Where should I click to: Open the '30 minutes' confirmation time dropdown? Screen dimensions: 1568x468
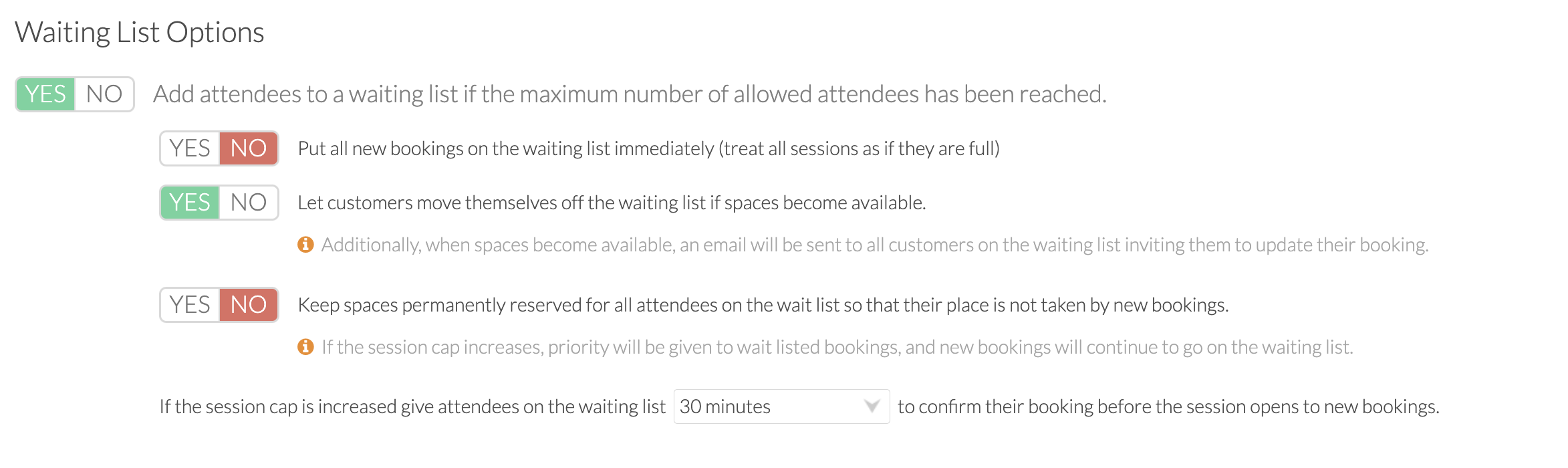pyautogui.click(x=781, y=406)
